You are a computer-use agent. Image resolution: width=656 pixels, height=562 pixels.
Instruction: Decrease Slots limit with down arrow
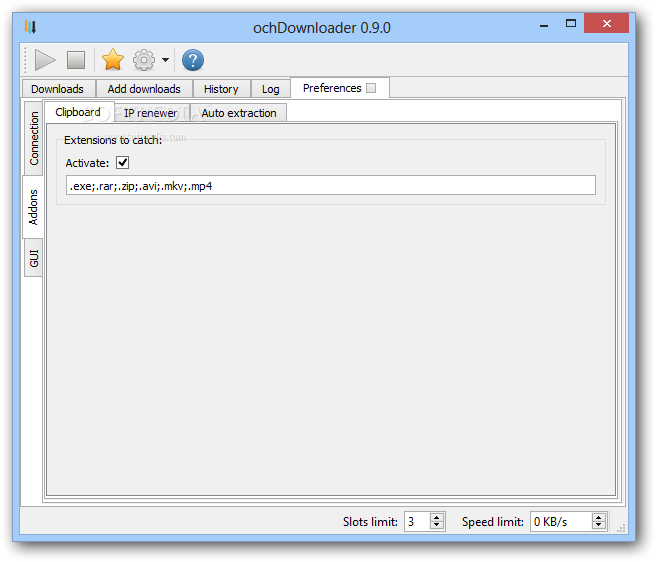[437, 526]
